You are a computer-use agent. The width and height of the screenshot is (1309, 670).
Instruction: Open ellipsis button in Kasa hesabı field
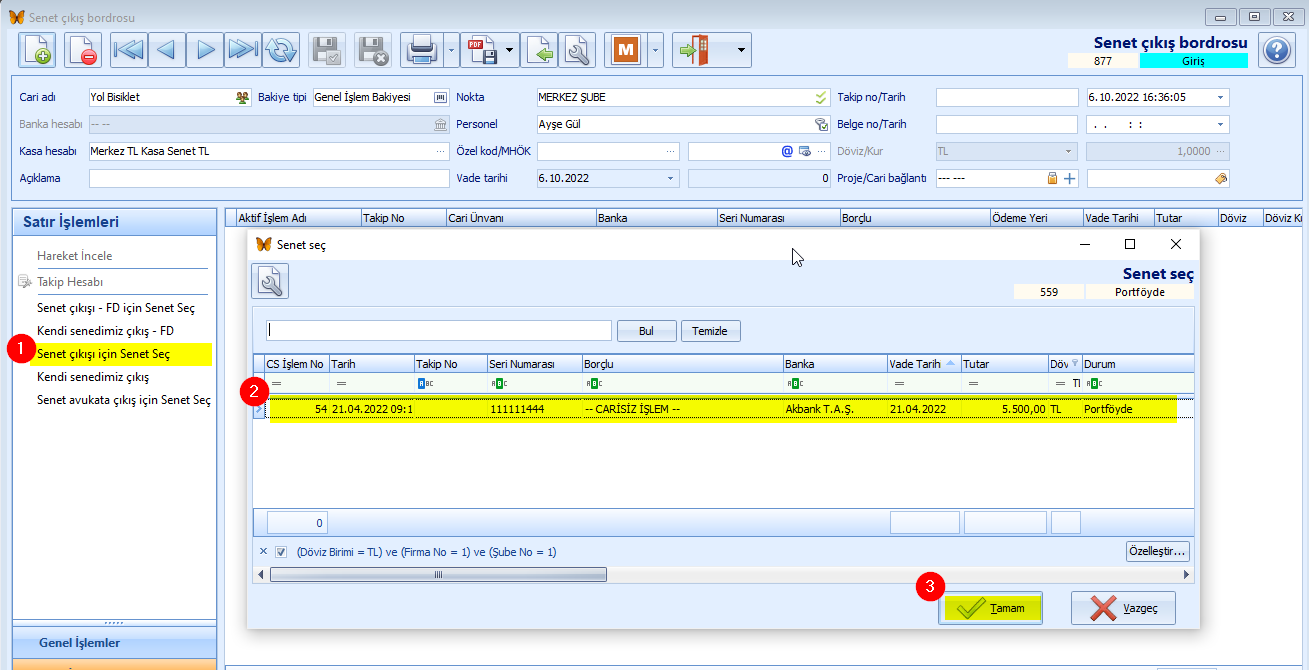441,151
